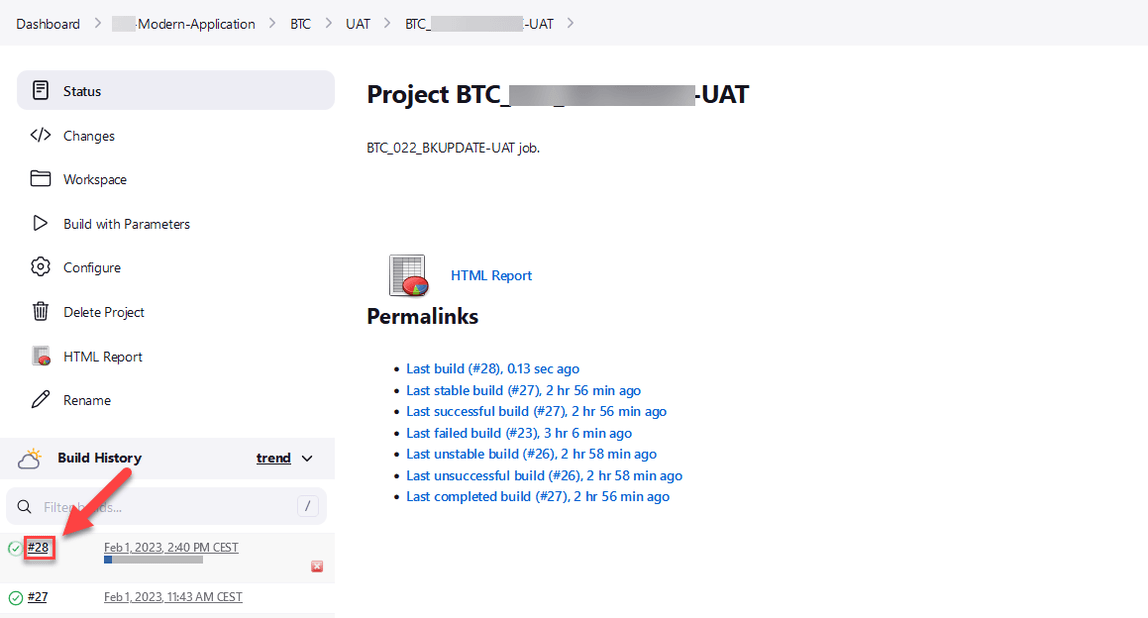The width and height of the screenshot is (1148, 618).
Task: Open Last stable build (#27) permalink
Action: [523, 390]
